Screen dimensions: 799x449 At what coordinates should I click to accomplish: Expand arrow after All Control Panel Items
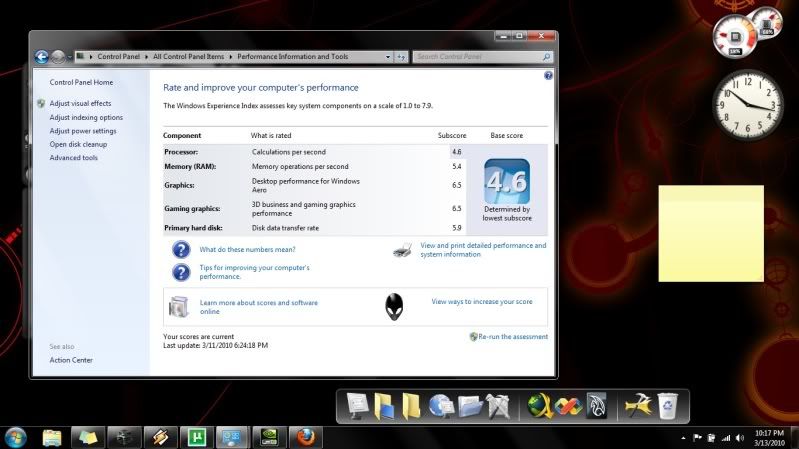tap(230, 57)
